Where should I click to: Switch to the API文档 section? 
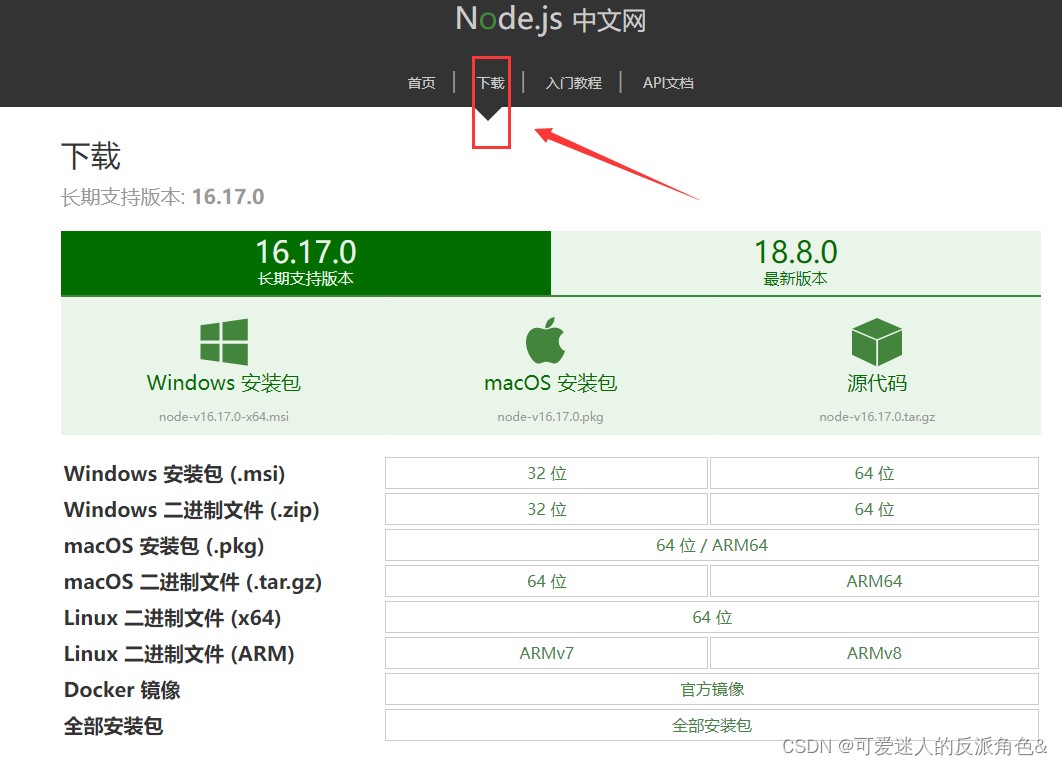[x=667, y=83]
